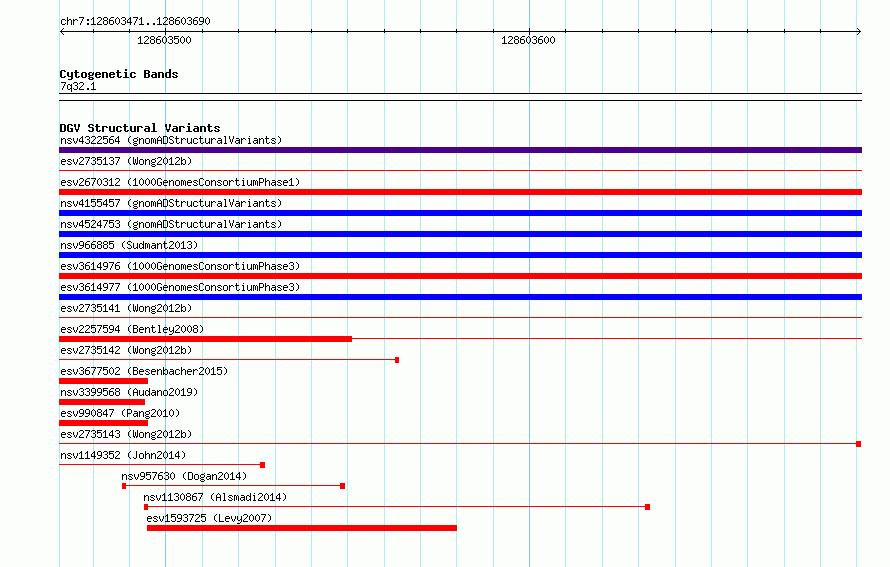Click the 128603600 ruler position label
This screenshot has width=890, height=567.
pos(528,40)
